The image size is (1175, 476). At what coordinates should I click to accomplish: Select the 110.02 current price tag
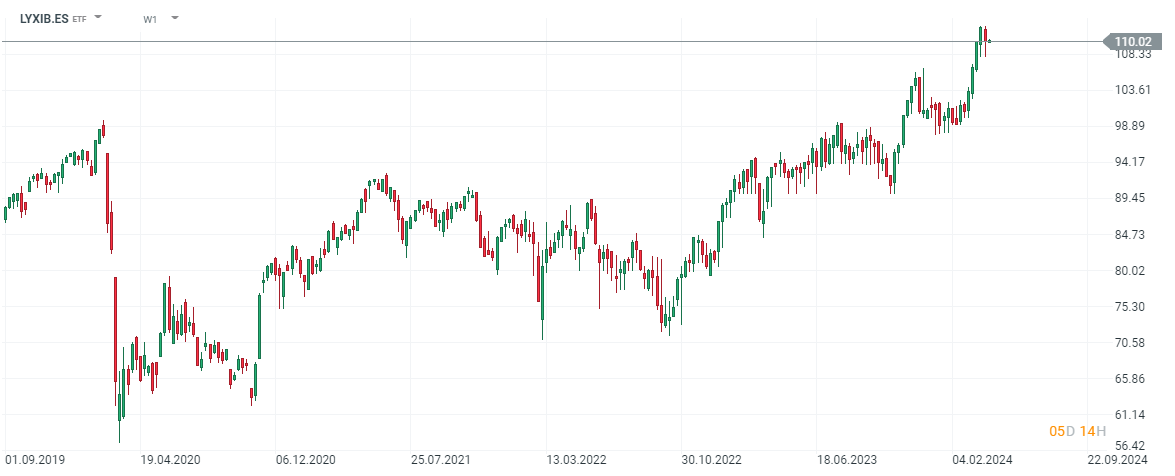point(1132,41)
